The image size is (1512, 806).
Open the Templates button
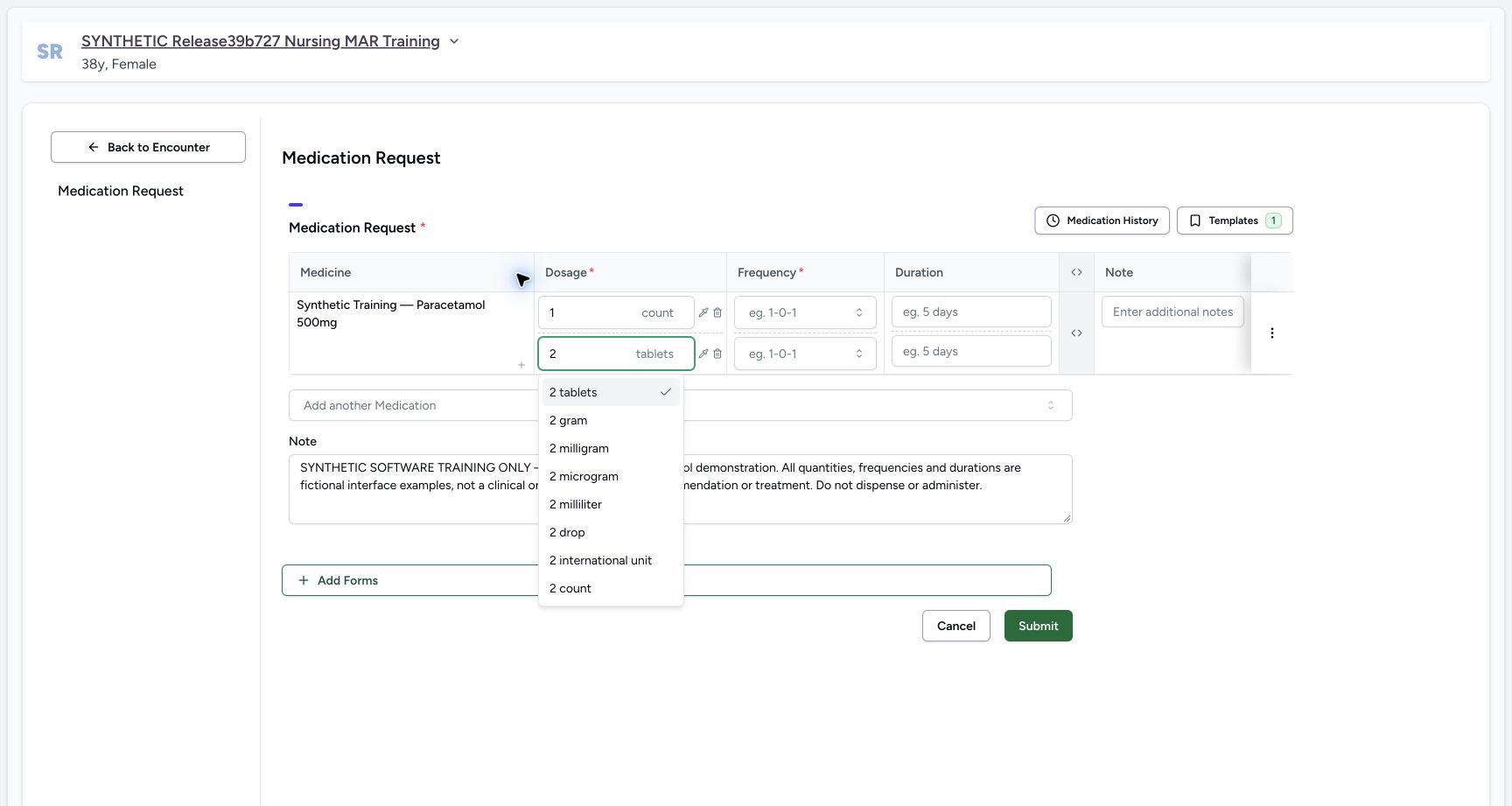tap(1235, 221)
